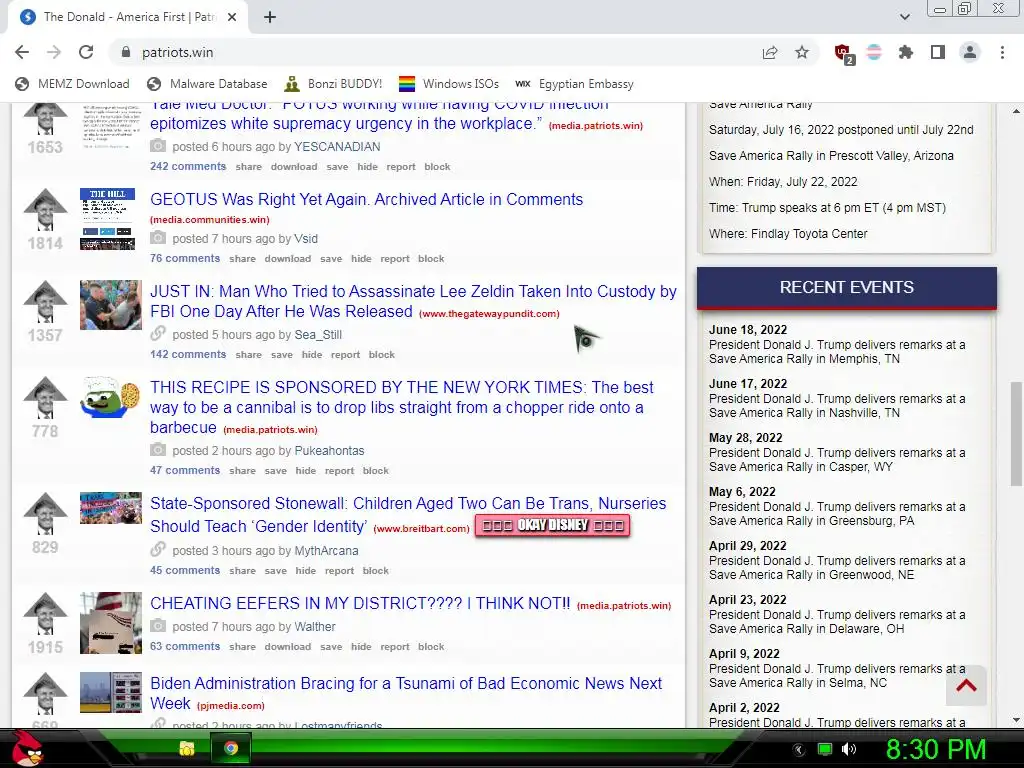This screenshot has height=768, width=1024.
Task: View 142 comments on Zeldin post
Action: 188,354
